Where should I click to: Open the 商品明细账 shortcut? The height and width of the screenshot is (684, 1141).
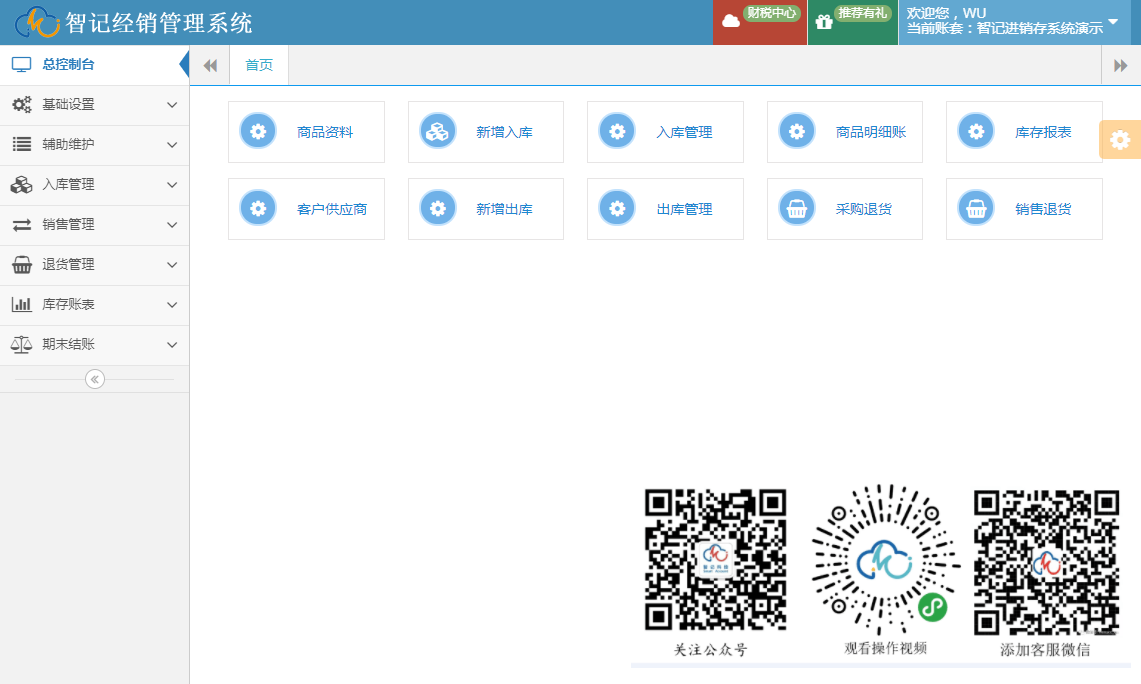click(845, 132)
